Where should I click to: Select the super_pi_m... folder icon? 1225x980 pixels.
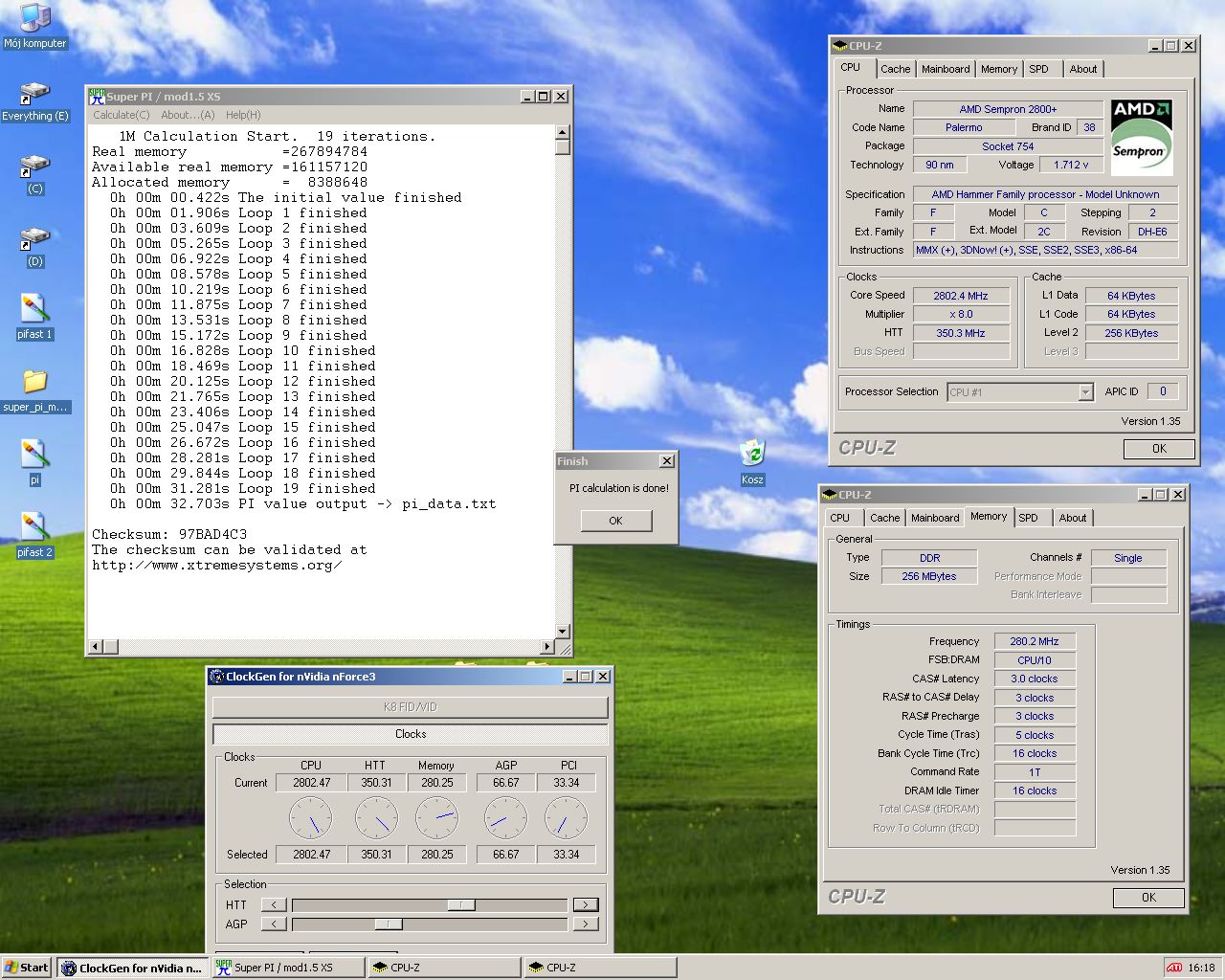[34, 390]
